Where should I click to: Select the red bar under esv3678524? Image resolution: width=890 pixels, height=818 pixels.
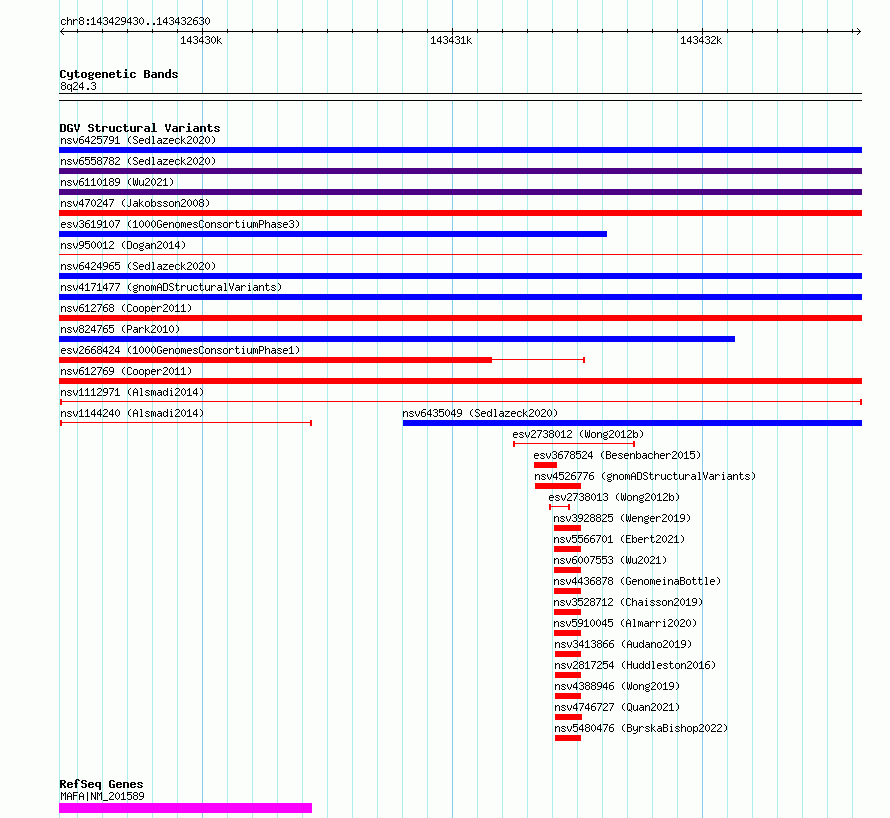(545, 465)
